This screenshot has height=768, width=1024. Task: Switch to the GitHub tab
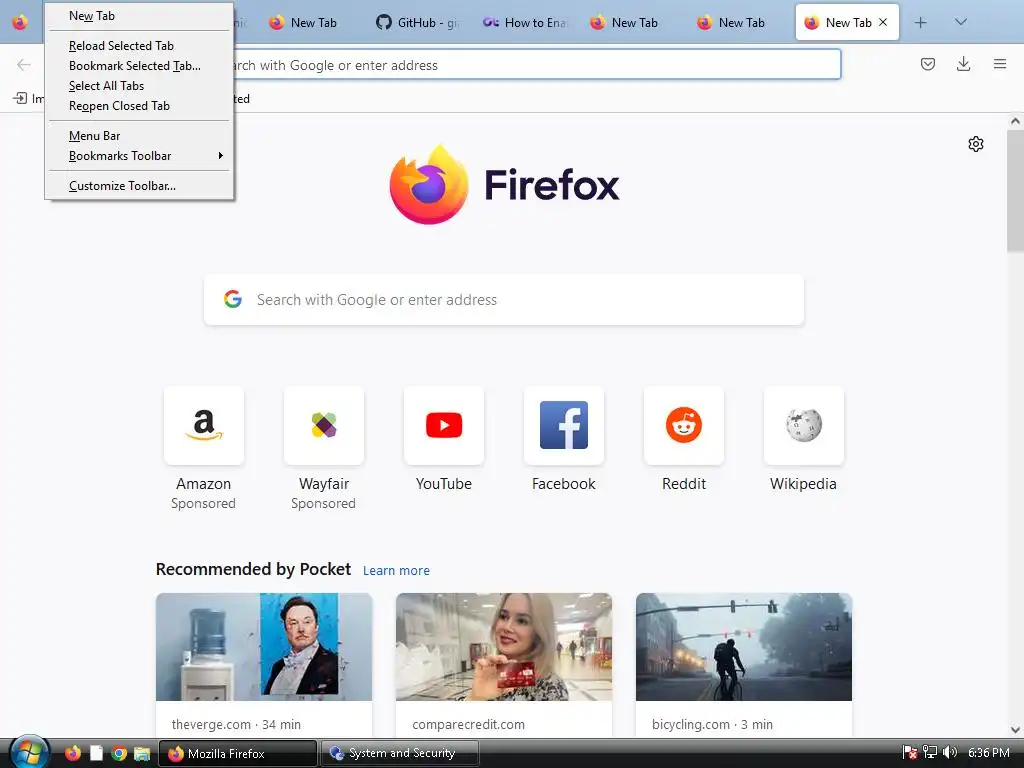click(x=418, y=23)
